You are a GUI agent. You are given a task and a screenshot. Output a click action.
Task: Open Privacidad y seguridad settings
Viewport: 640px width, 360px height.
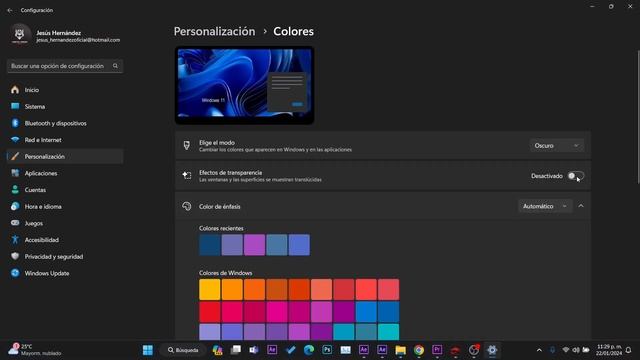(x=65, y=257)
